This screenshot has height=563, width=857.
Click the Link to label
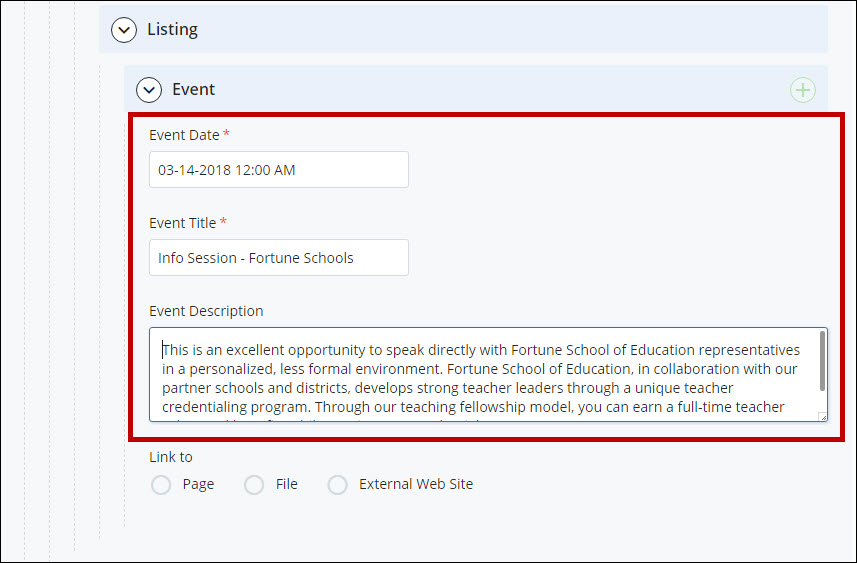171,457
